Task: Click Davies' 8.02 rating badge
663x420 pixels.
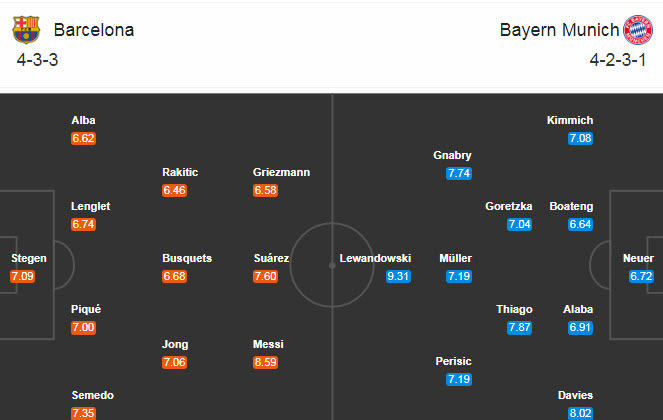Action: click(580, 412)
